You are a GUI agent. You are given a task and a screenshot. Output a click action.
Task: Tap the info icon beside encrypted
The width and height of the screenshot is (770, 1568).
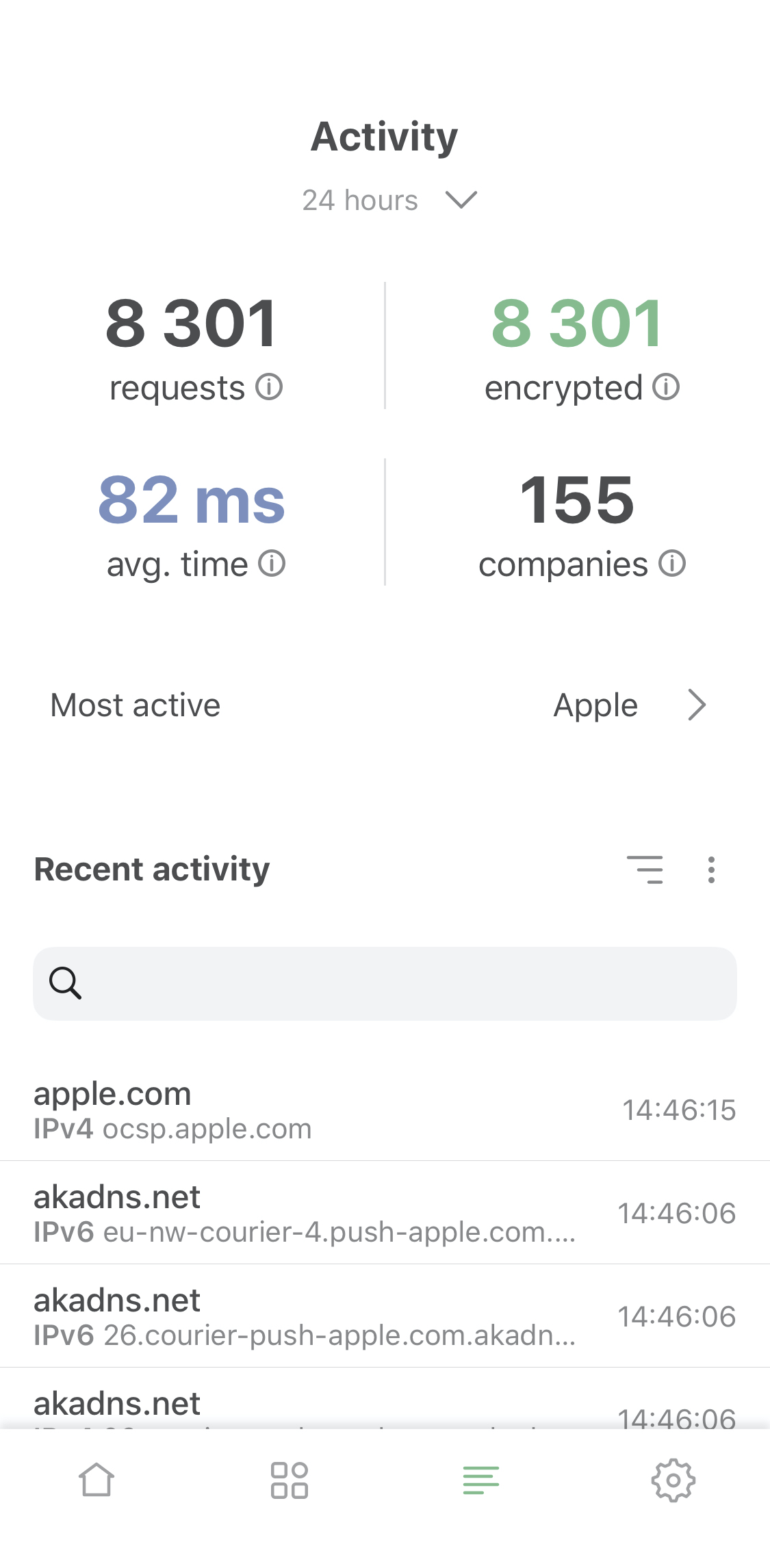pos(666,387)
